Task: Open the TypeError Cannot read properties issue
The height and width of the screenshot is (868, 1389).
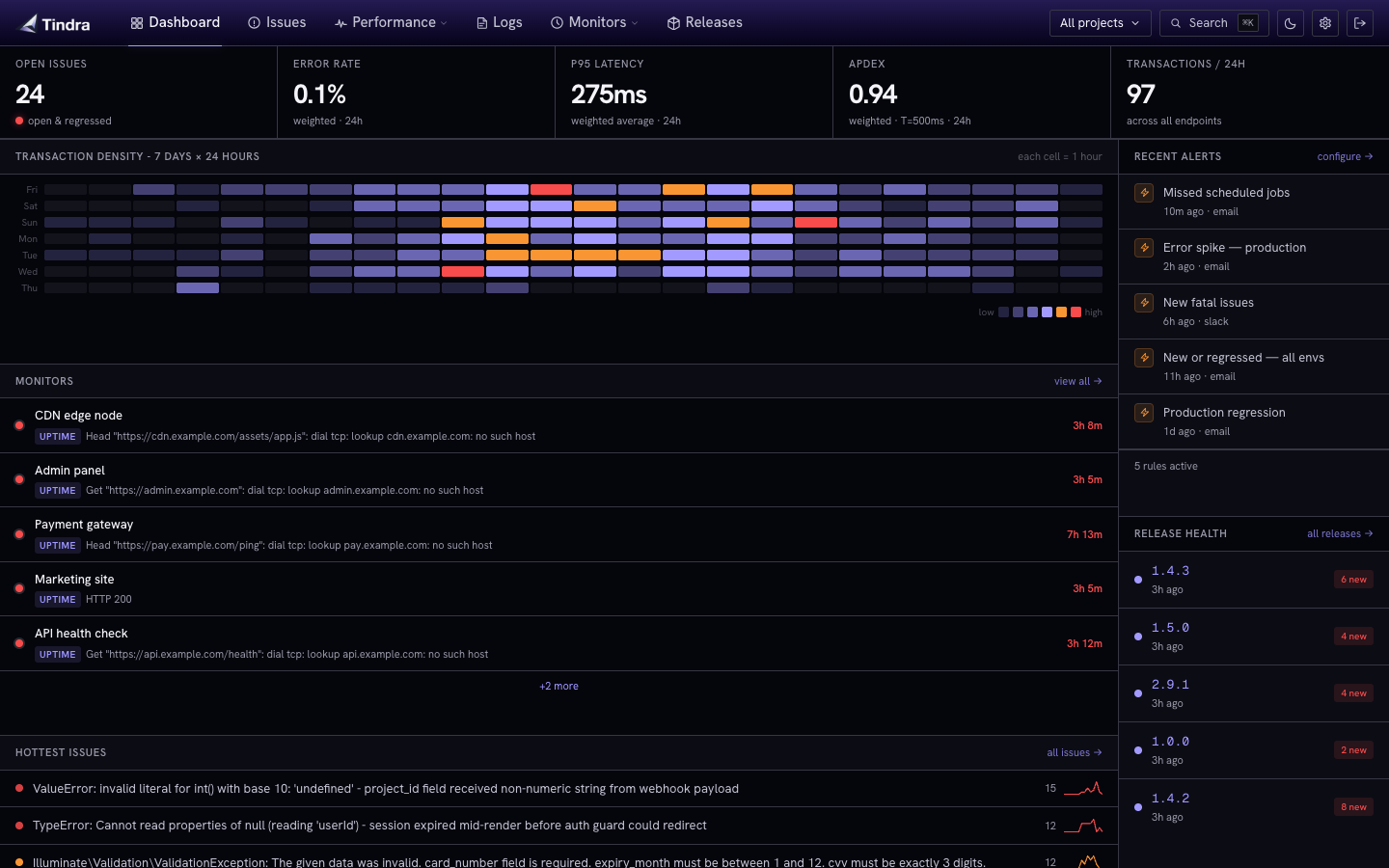Action: point(558,826)
